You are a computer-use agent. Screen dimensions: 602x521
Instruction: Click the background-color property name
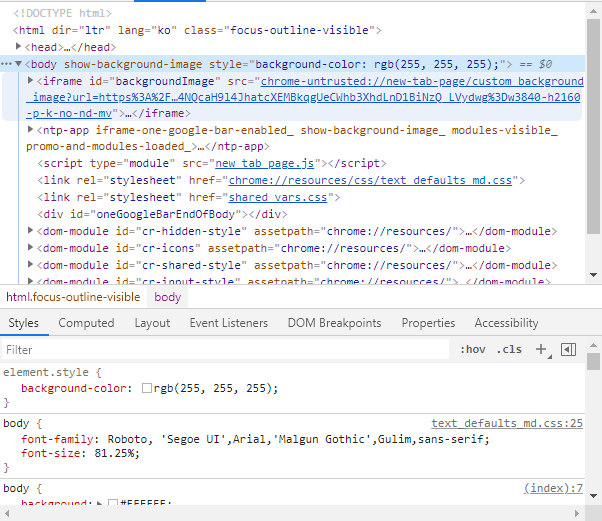point(74,388)
